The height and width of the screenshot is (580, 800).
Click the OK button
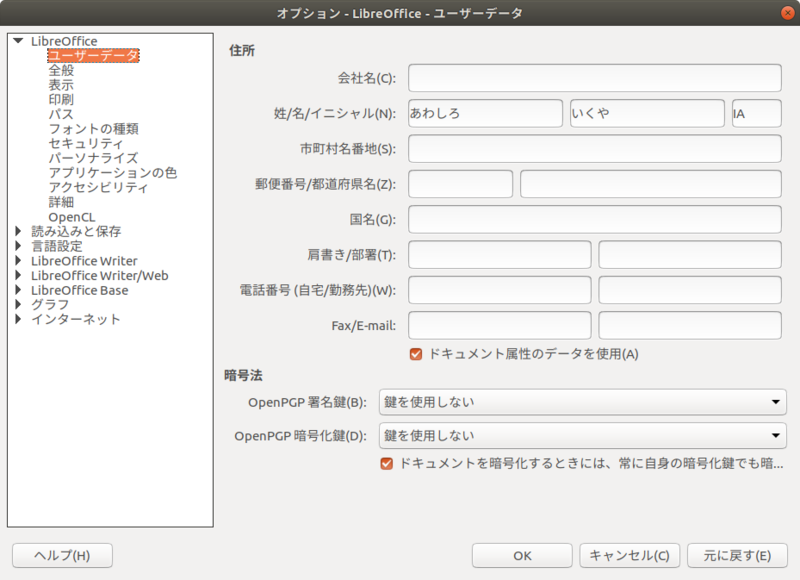coord(522,556)
